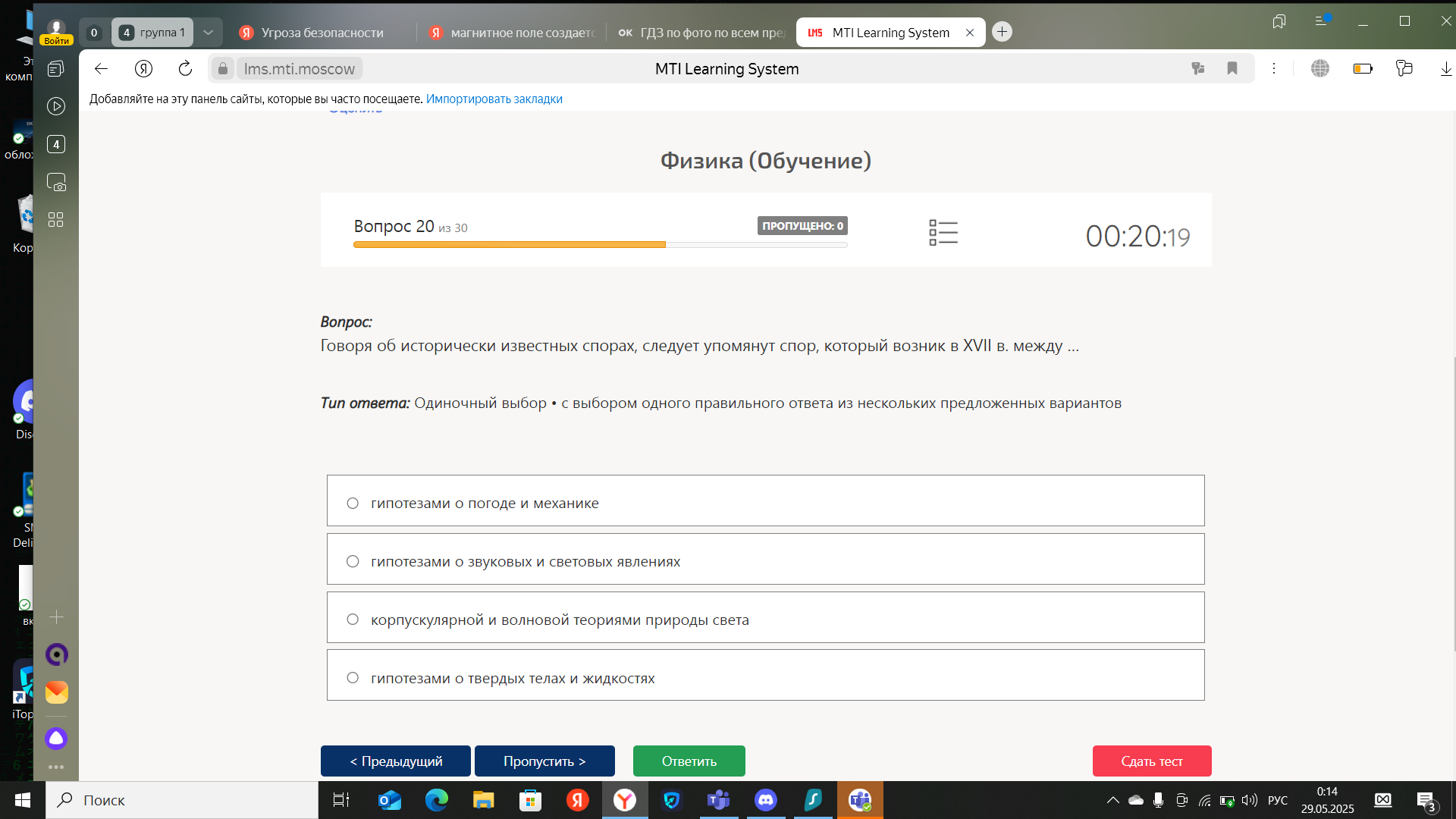Open volume control in system tray

tap(1249, 800)
